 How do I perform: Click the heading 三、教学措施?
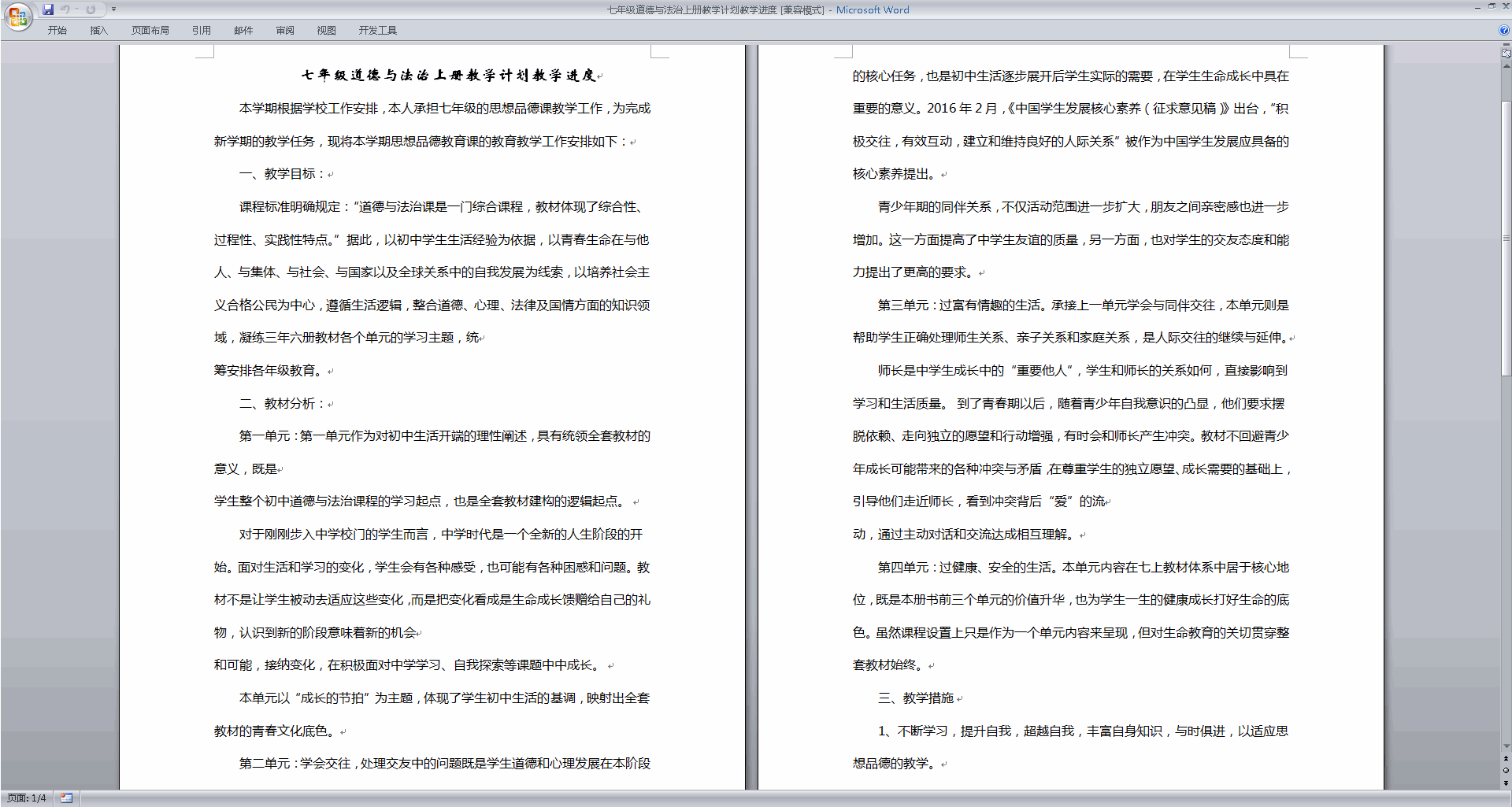point(916,698)
